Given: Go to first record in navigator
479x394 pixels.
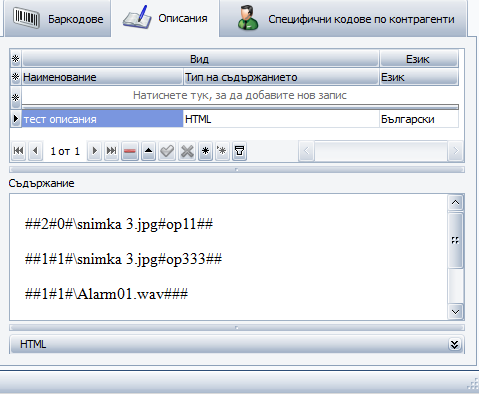Looking at the screenshot, I should coord(19,151).
